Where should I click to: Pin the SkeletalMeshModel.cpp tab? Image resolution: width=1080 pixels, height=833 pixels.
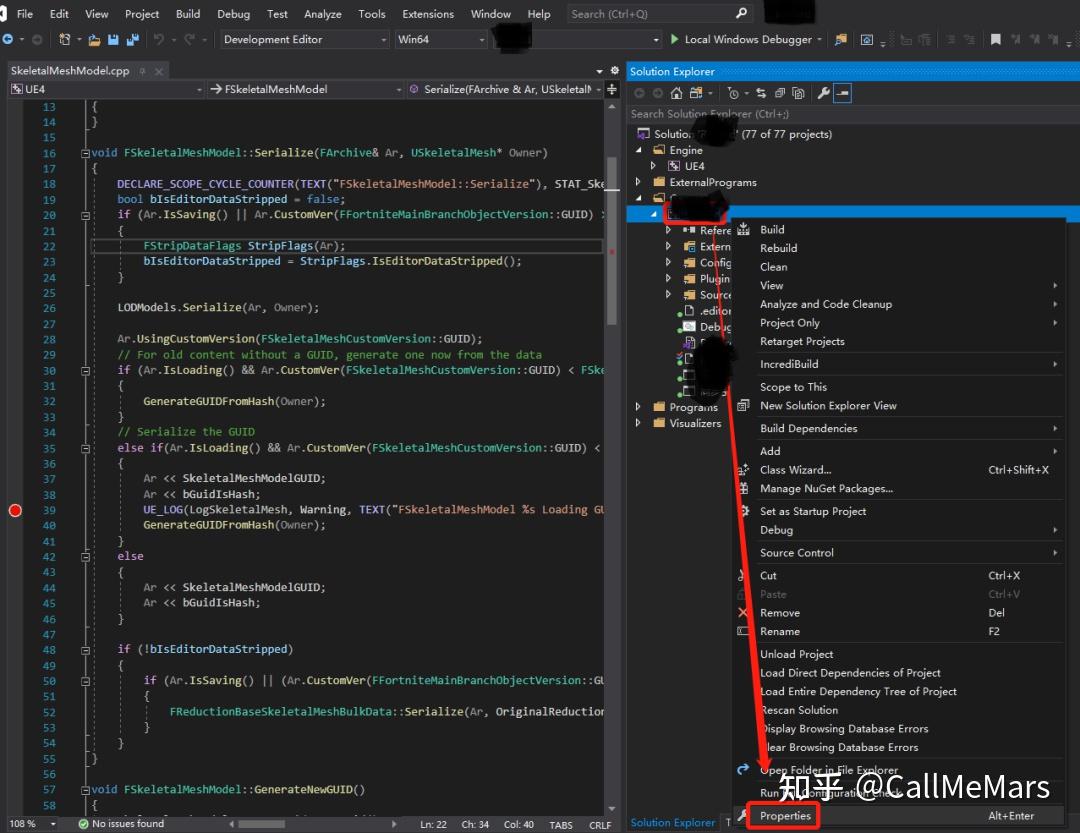tap(143, 71)
